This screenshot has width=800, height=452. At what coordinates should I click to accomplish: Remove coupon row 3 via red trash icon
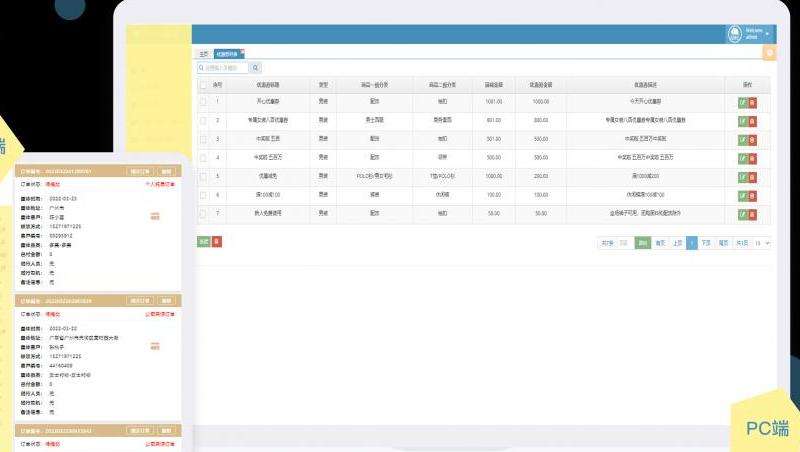pyautogui.click(x=752, y=140)
